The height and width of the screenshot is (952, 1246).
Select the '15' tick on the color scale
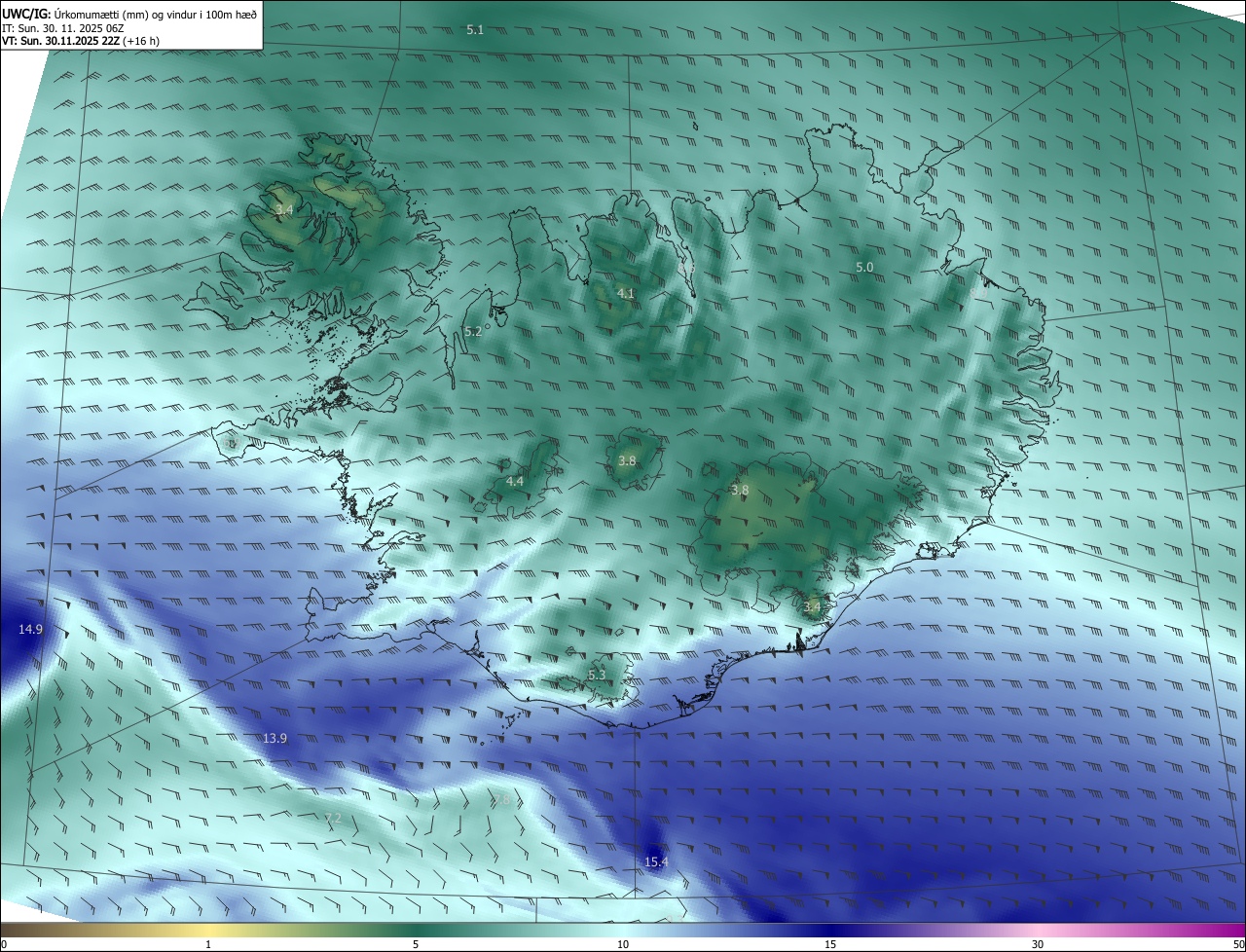pos(830,944)
